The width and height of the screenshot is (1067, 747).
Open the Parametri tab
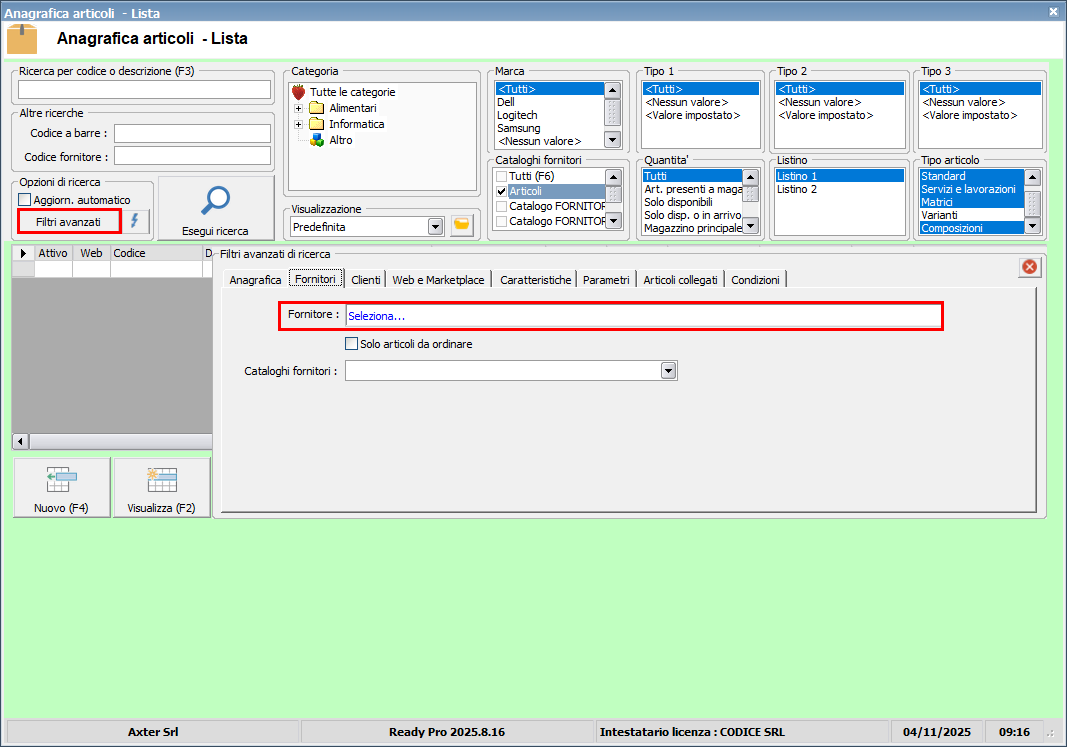pyautogui.click(x=606, y=280)
